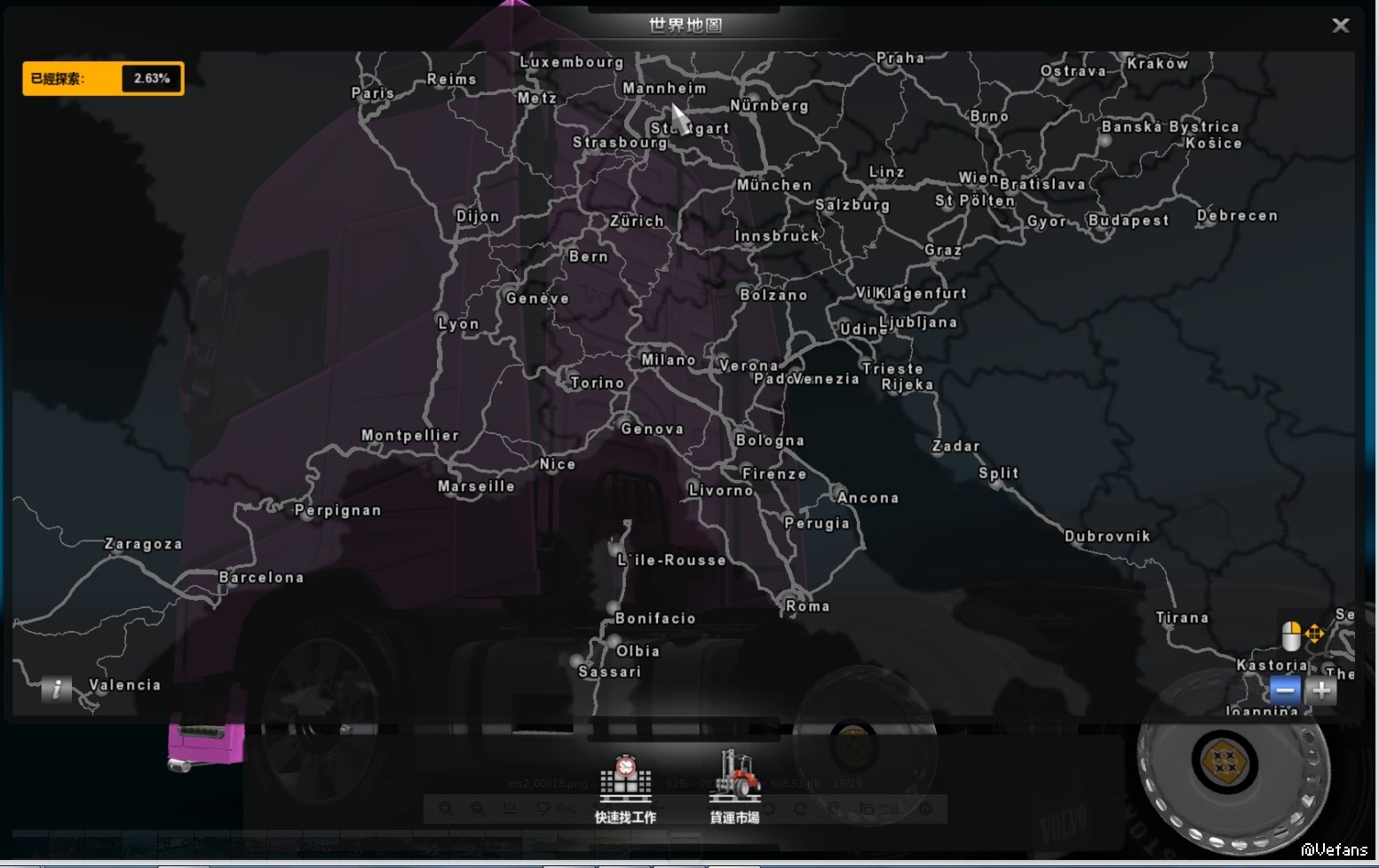Select München on the map
The width and height of the screenshot is (1379, 868).
(774, 185)
